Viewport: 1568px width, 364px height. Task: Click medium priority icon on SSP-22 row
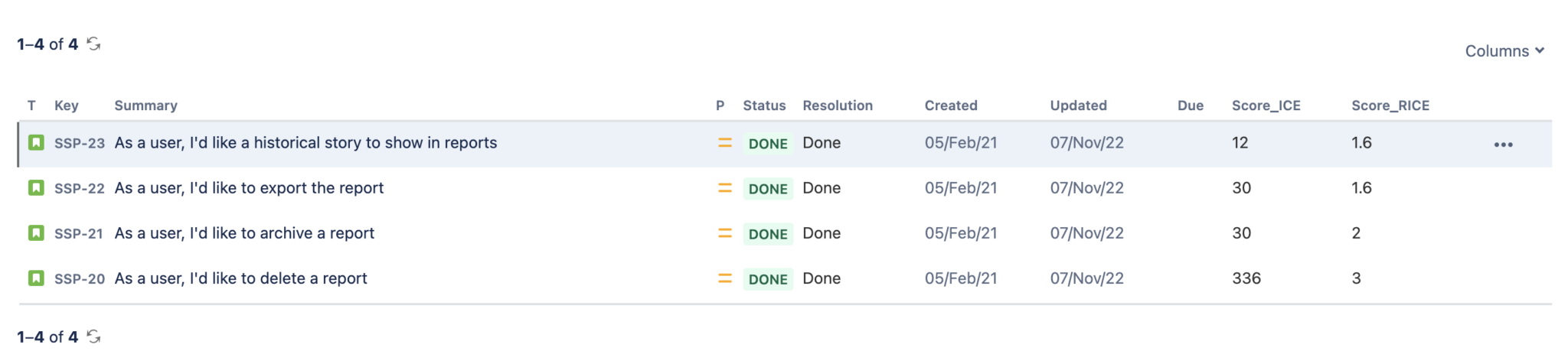coord(724,188)
